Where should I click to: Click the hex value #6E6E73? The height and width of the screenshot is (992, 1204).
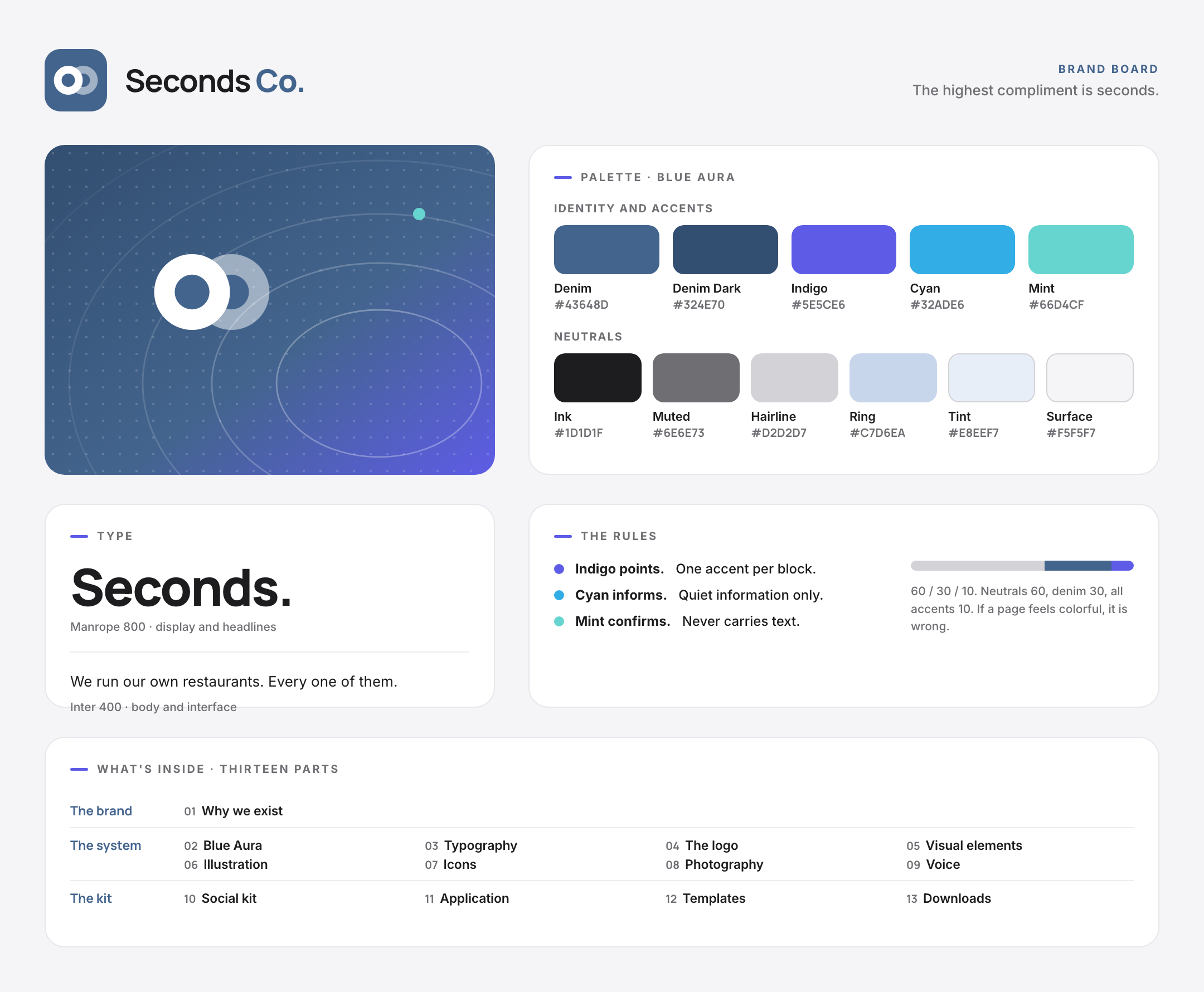click(678, 432)
